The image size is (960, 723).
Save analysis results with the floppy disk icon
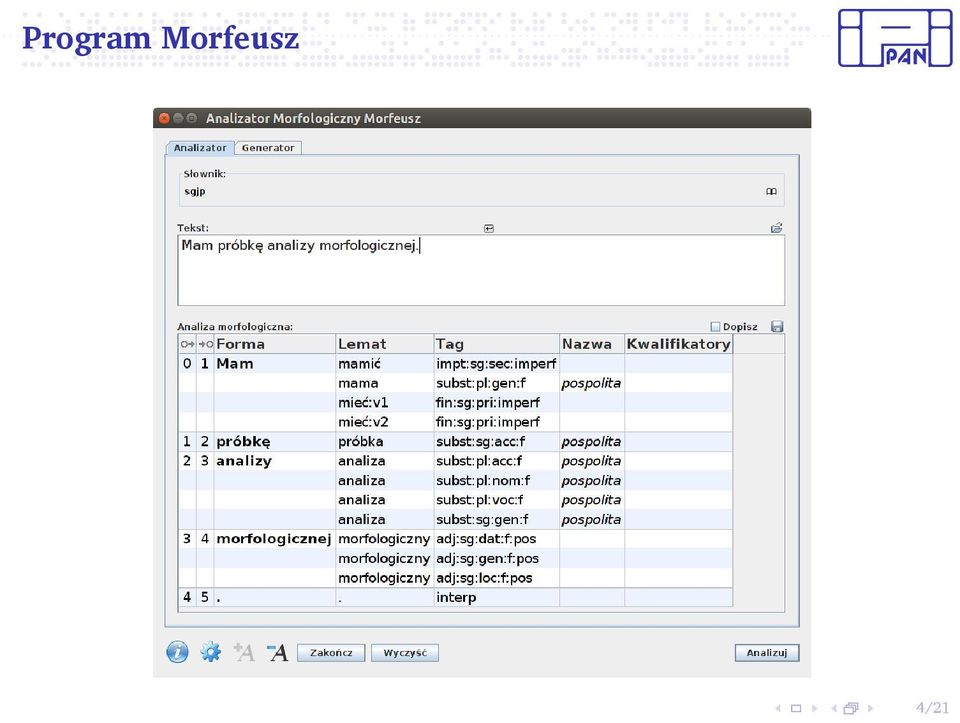tap(777, 326)
